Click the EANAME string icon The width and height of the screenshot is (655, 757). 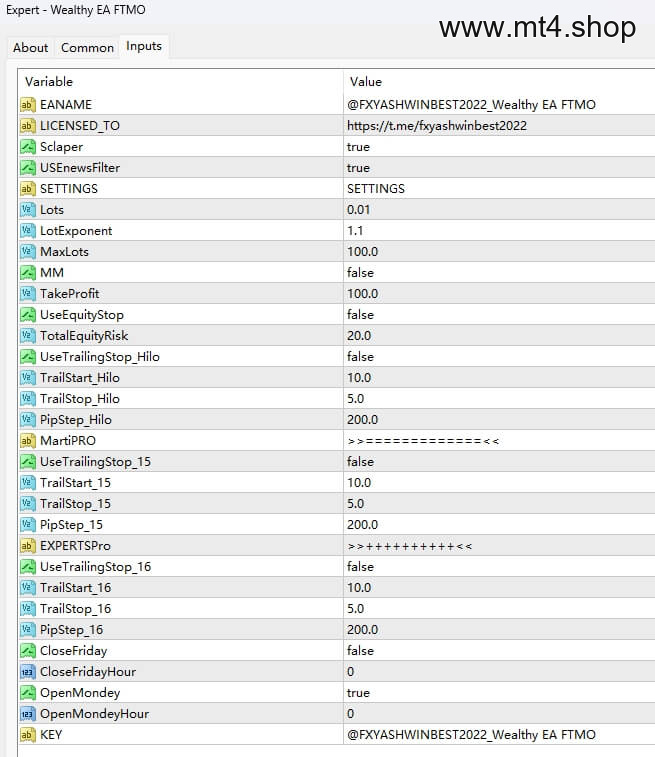pyautogui.click(x=28, y=105)
